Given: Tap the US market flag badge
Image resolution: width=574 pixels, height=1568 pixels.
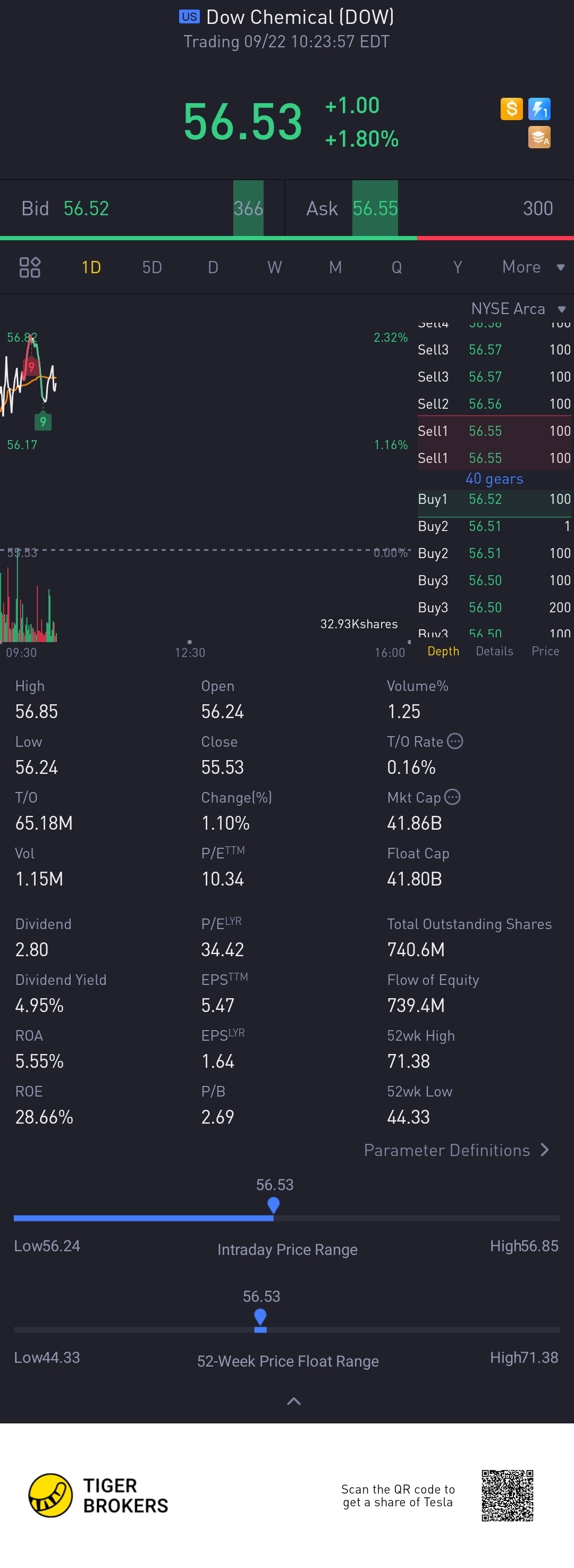Looking at the screenshot, I should coord(189,17).
